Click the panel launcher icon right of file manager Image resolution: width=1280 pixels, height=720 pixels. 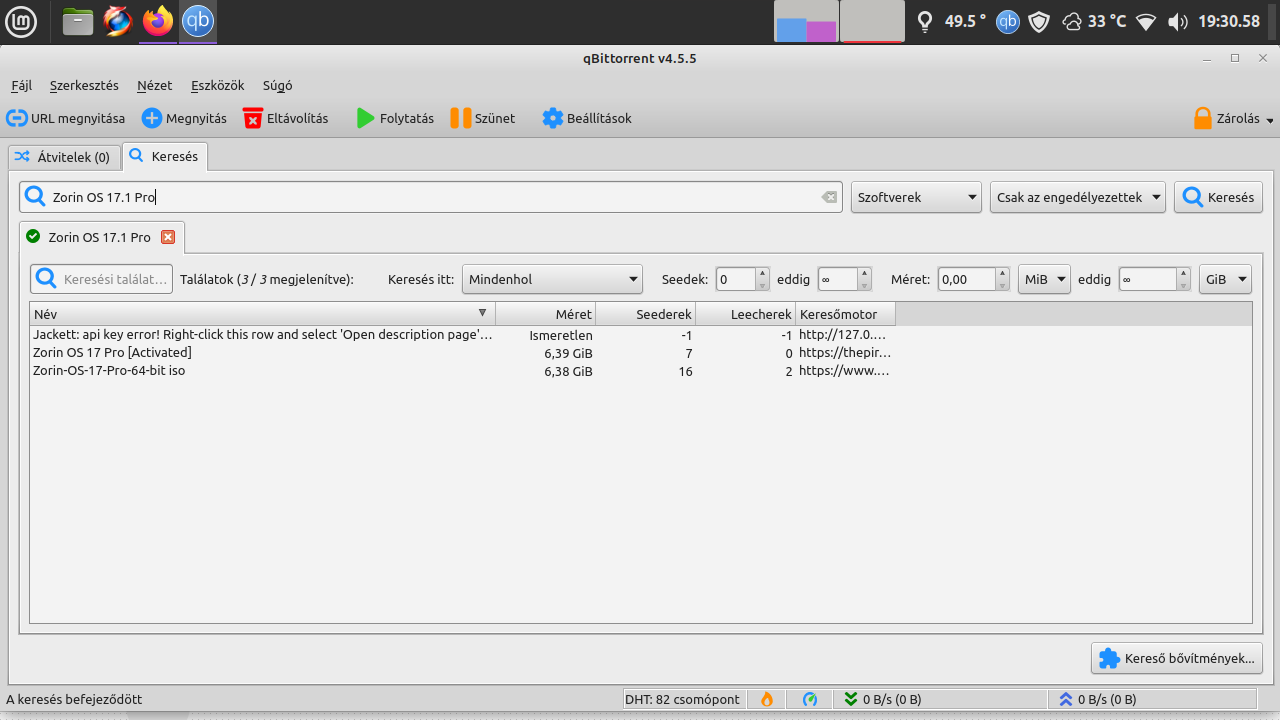tap(118, 21)
